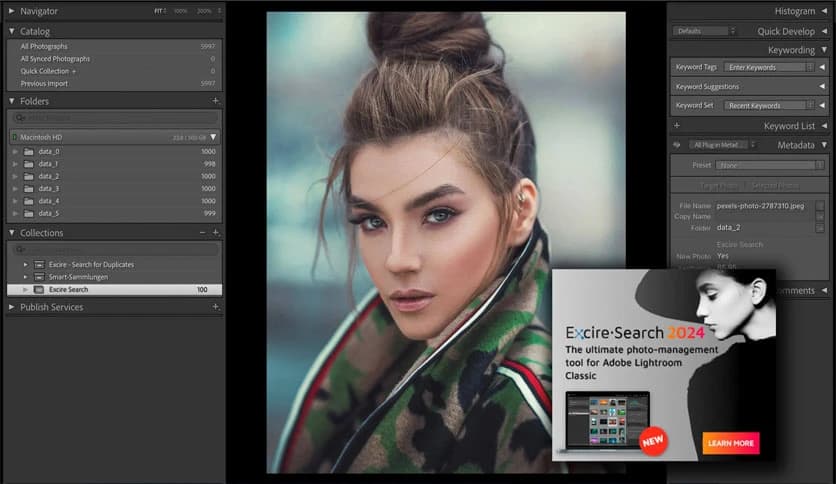Click the data_4 folder icon
Image resolution: width=836 pixels, height=484 pixels.
pos(29,201)
